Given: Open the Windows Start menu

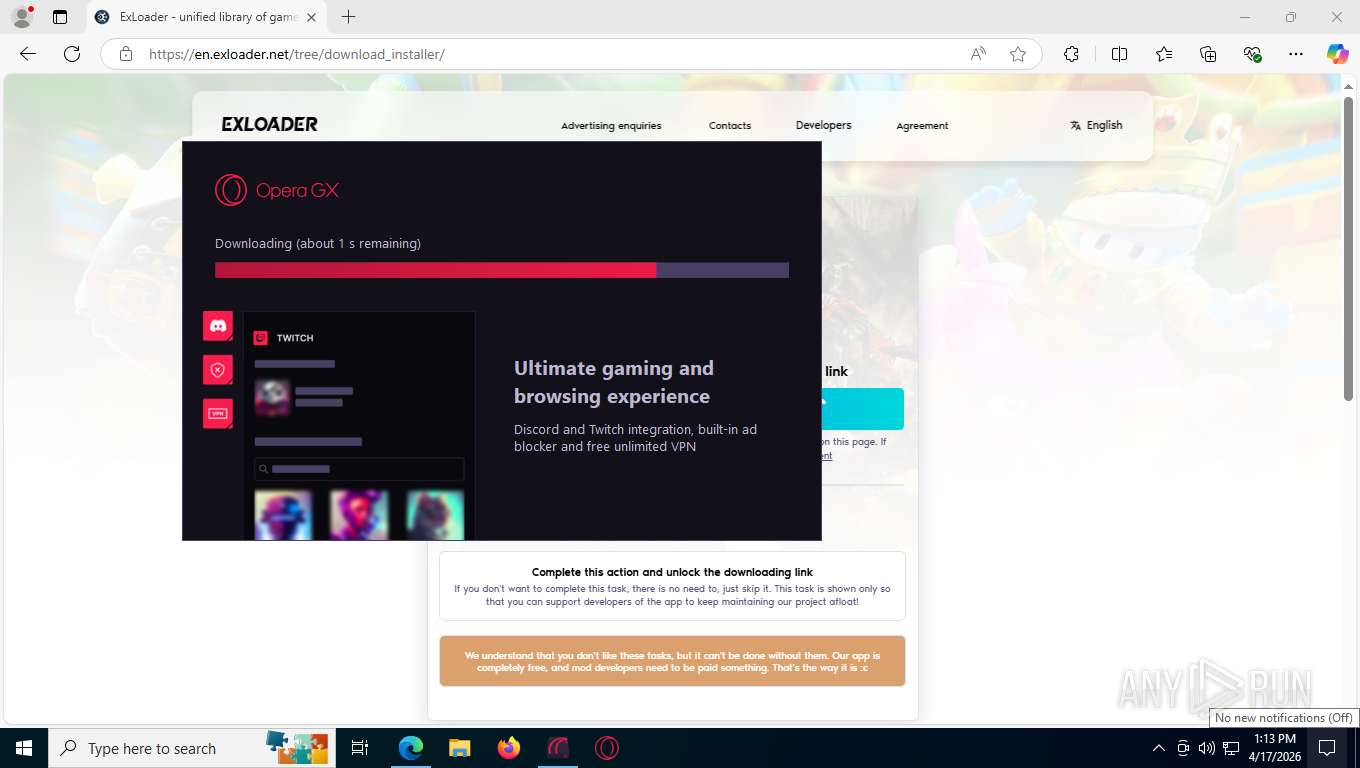Looking at the screenshot, I should tap(24, 748).
